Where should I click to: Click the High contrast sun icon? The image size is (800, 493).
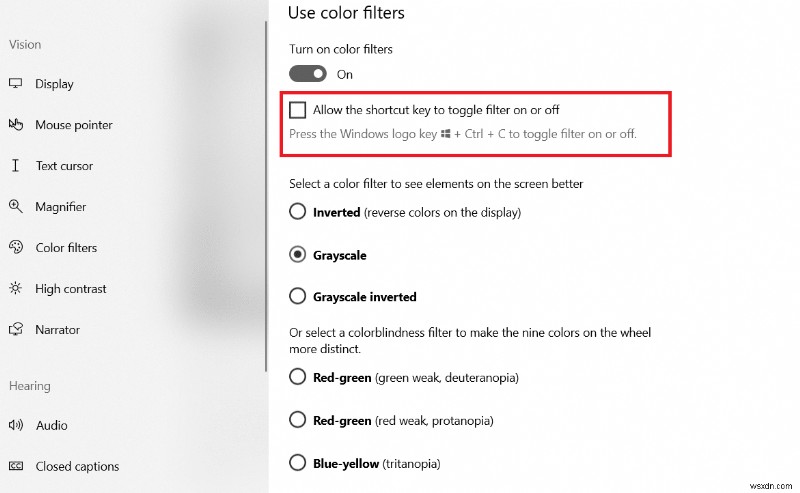(x=16, y=289)
